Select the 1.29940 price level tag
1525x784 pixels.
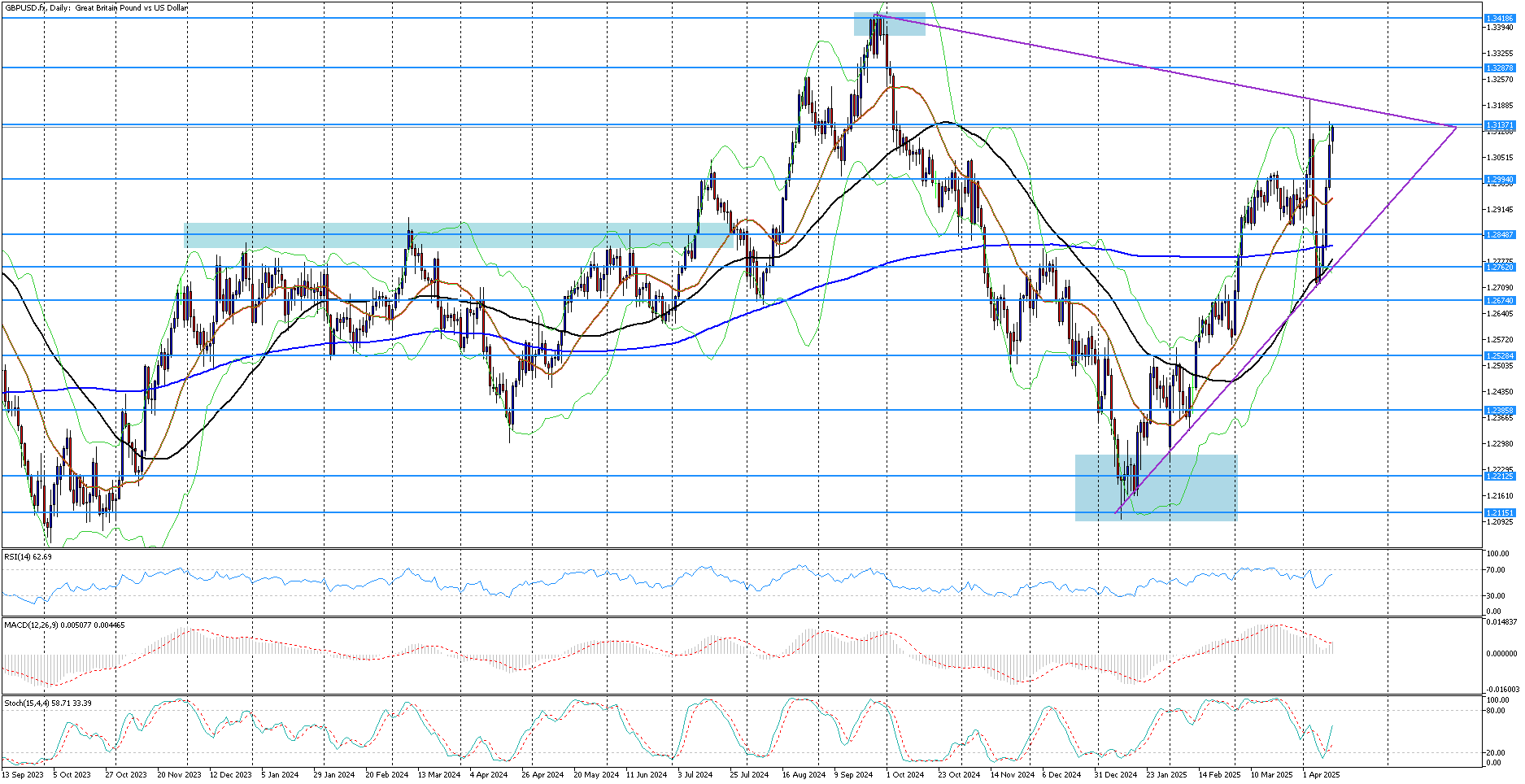tap(1499, 179)
